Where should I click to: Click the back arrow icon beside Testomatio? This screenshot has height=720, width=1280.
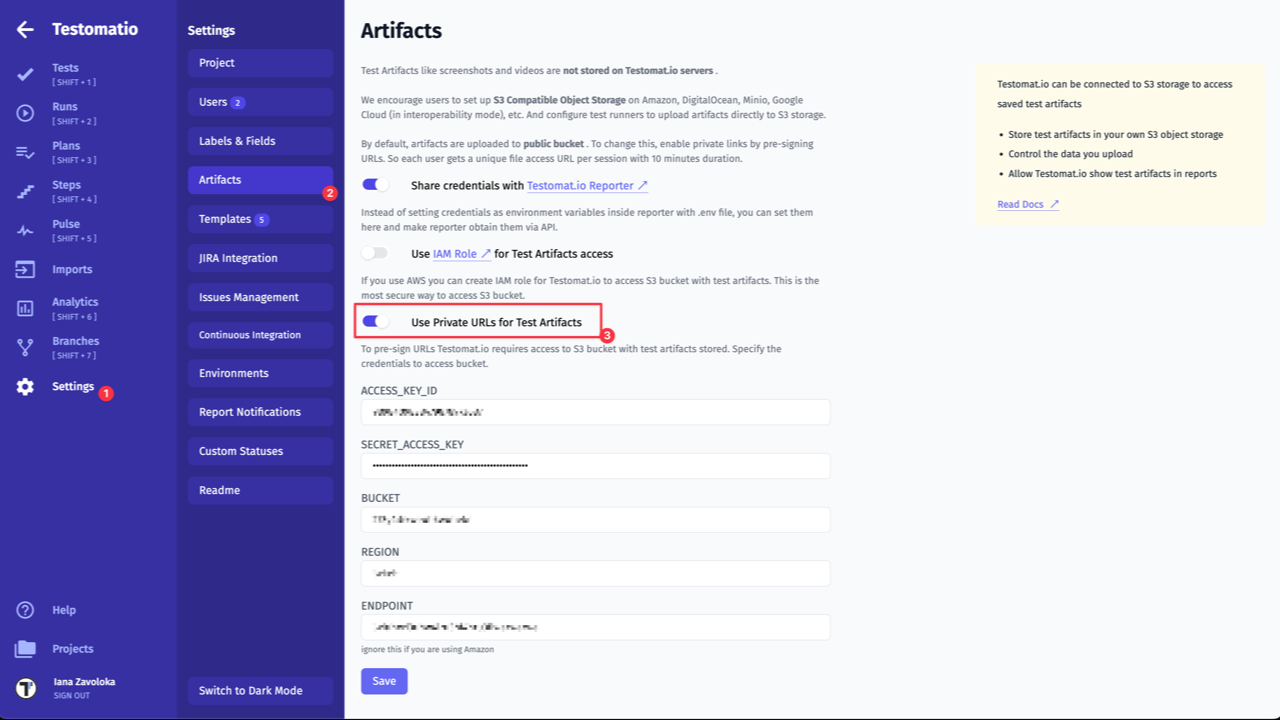click(25, 30)
